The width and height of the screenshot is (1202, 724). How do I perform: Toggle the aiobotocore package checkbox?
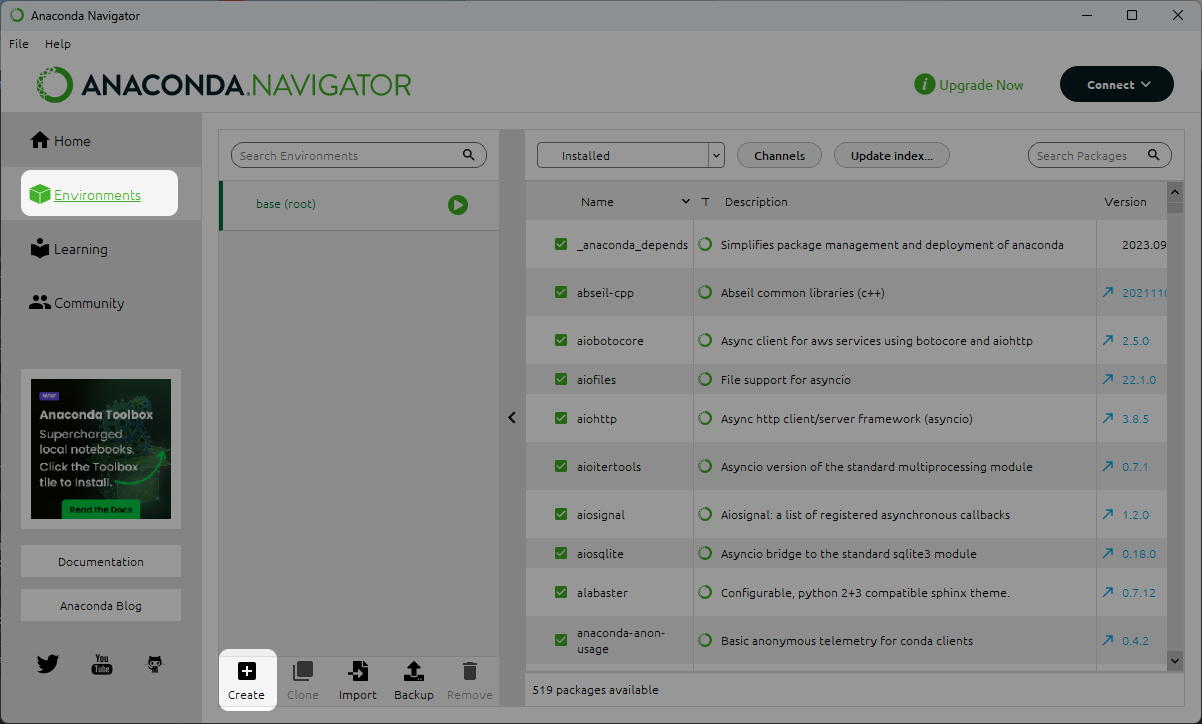point(561,341)
